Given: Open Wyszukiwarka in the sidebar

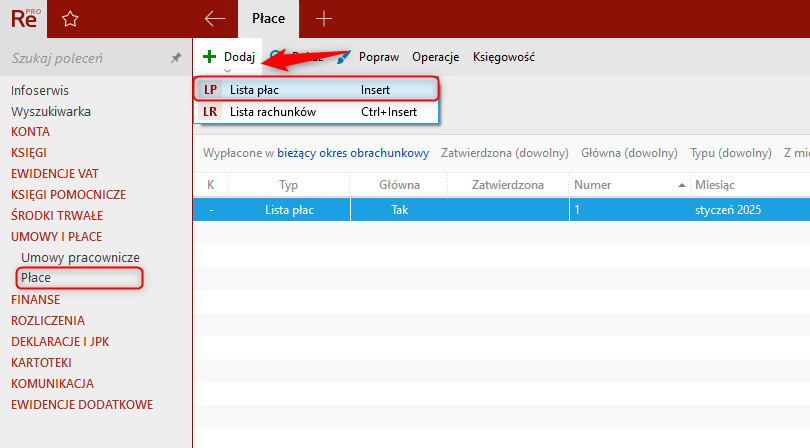Looking at the screenshot, I should (x=51, y=112).
